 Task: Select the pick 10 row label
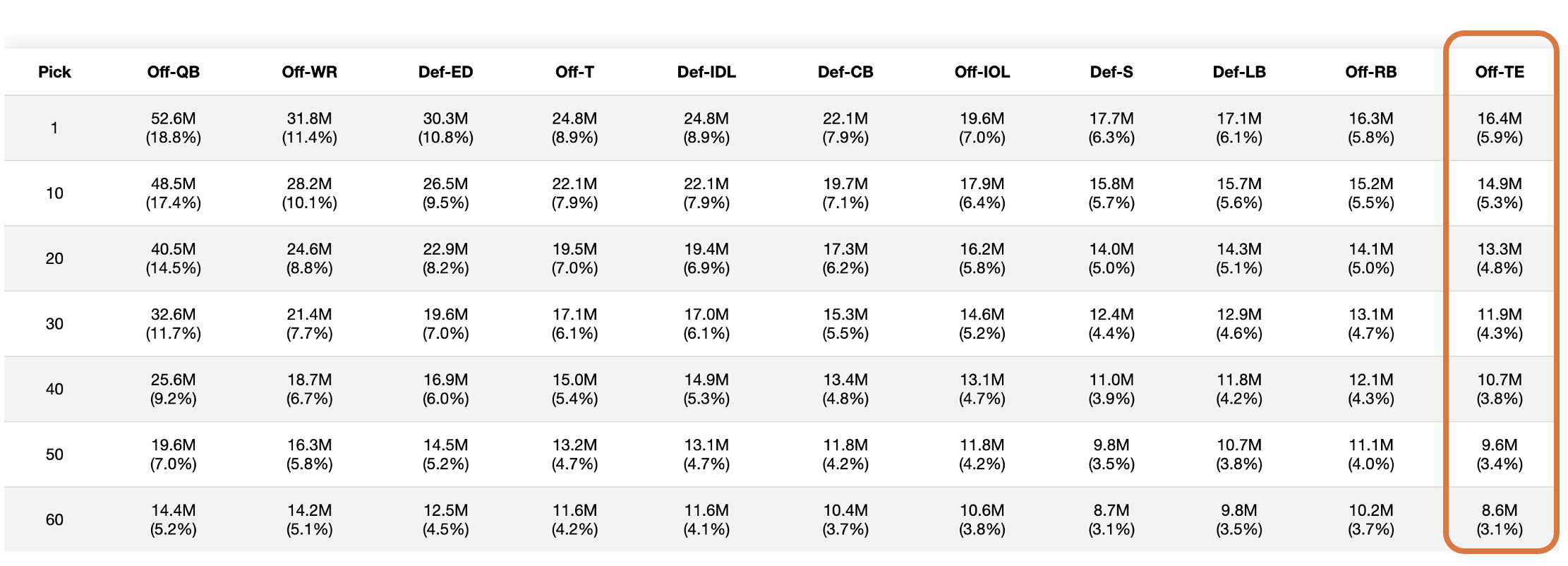(x=54, y=193)
